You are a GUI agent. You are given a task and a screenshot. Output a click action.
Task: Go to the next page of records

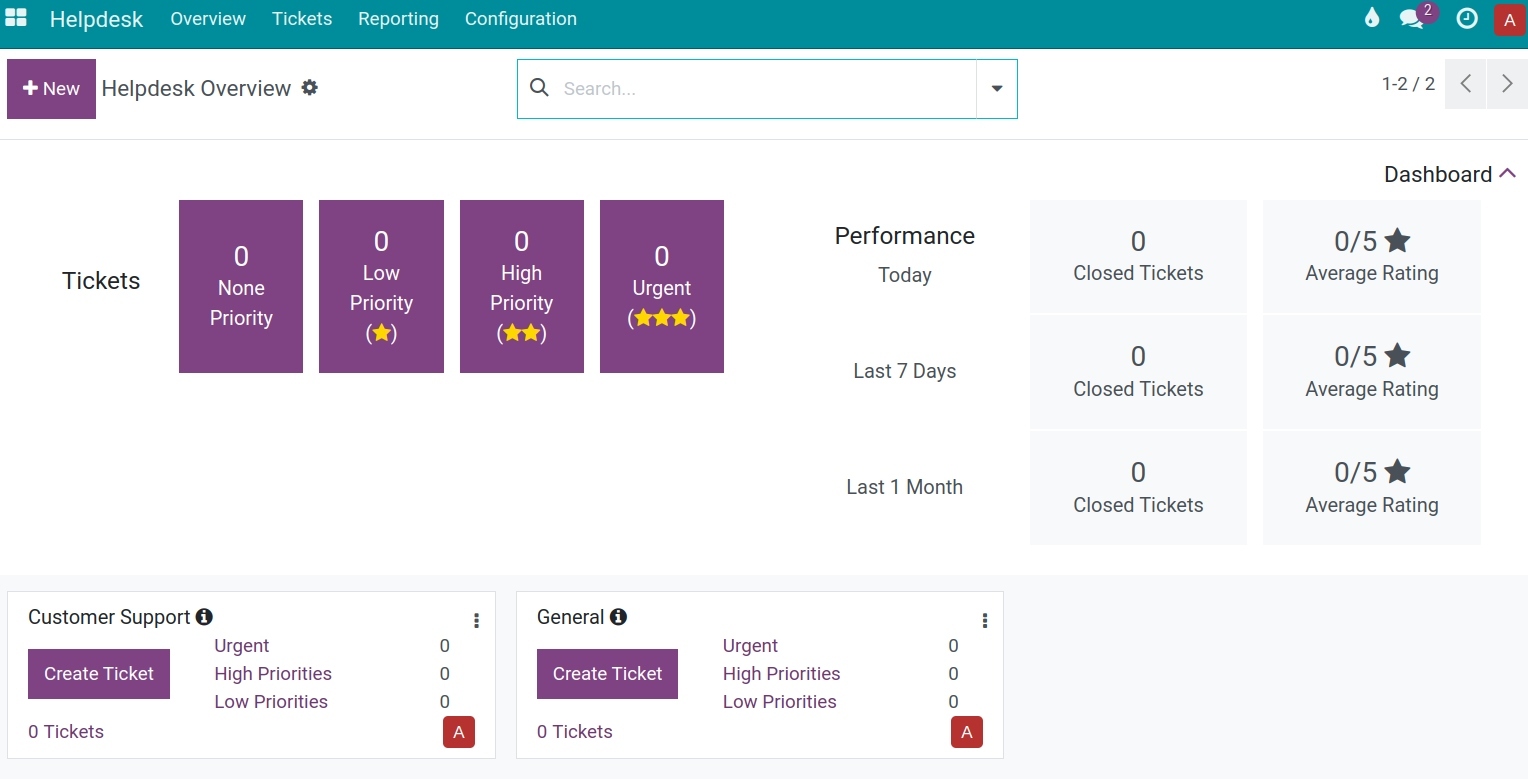1507,84
